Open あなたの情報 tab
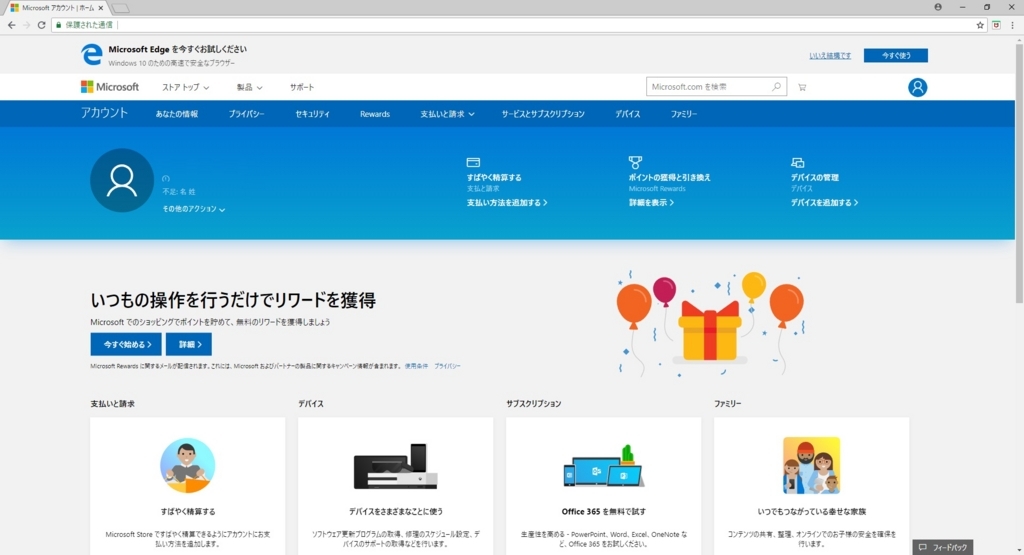Screen dimensions: 1024x555 tap(177, 114)
